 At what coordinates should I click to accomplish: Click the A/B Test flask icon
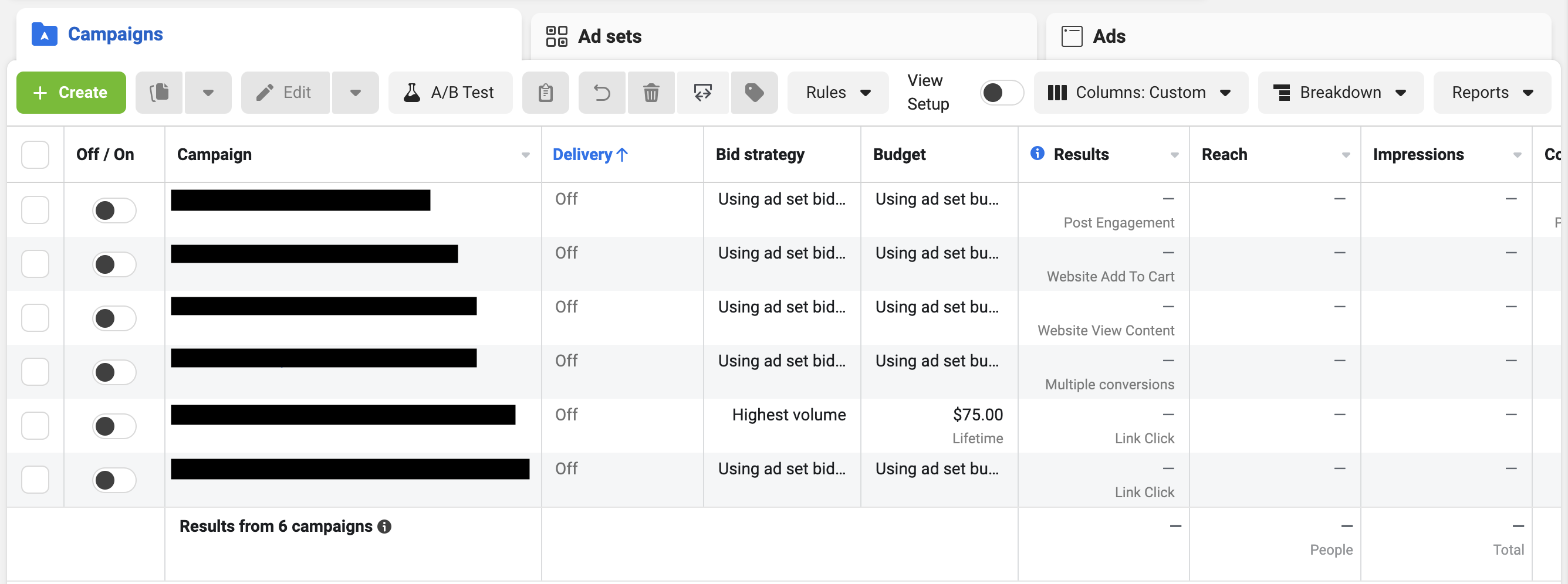412,93
